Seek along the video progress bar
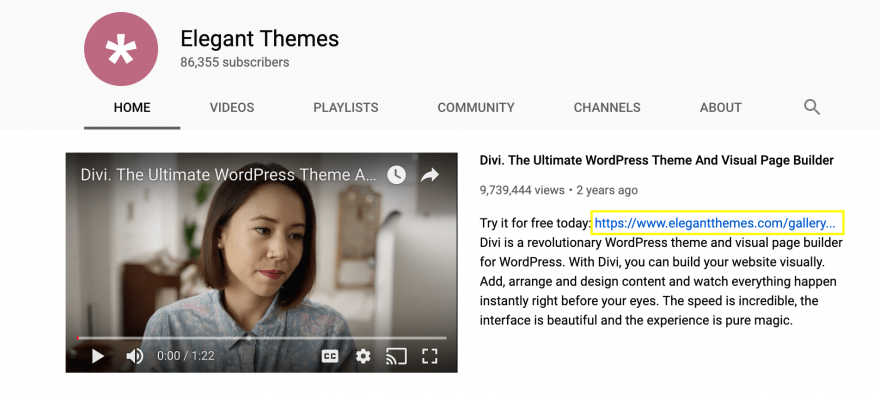 262,338
